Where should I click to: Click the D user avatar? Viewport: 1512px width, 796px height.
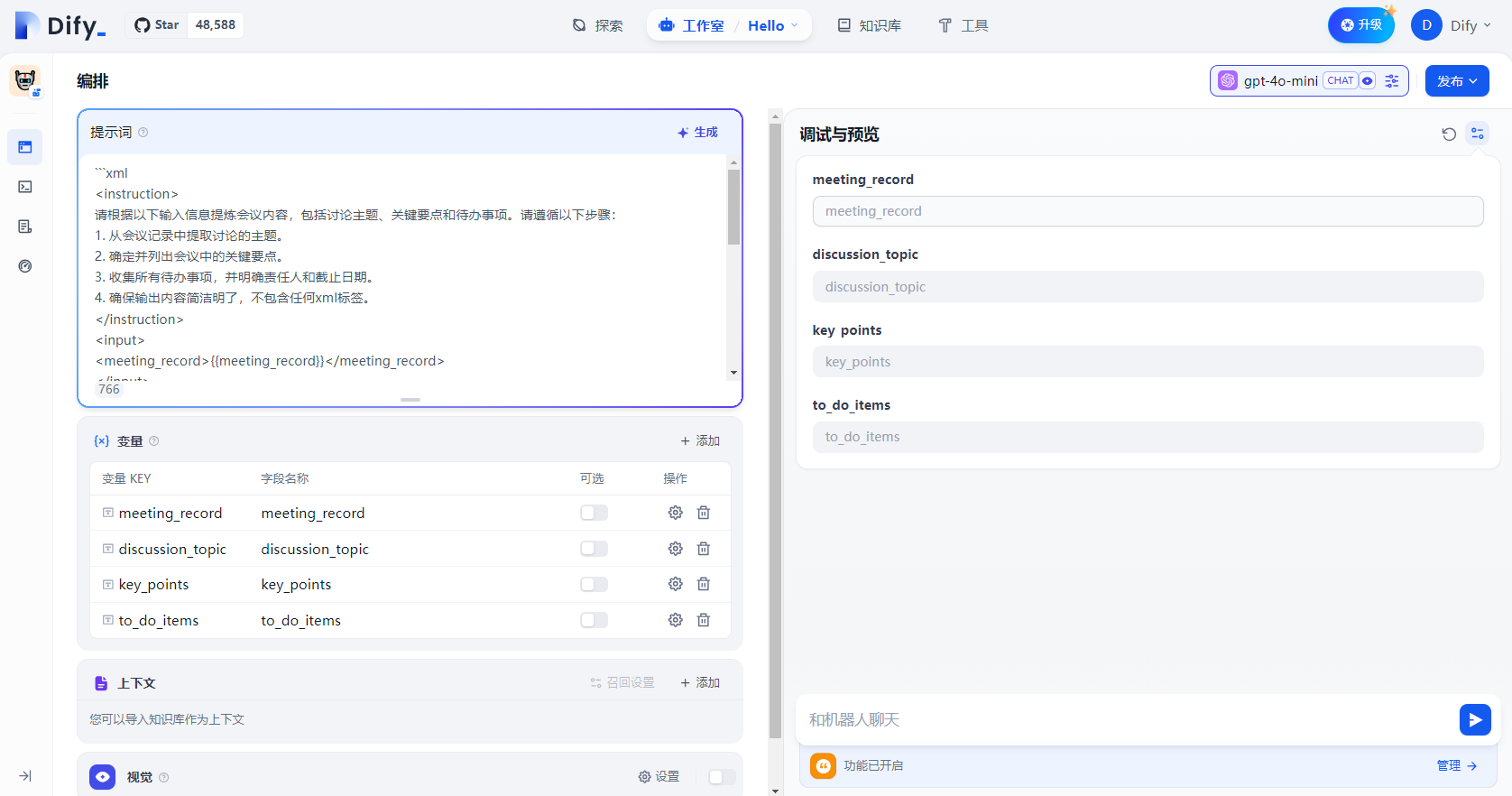pos(1426,25)
